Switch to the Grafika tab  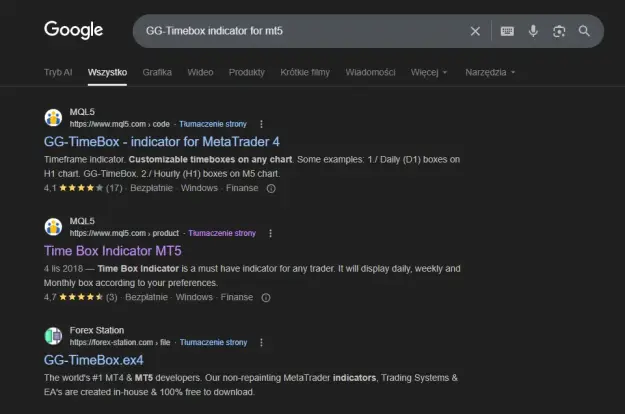point(157,72)
